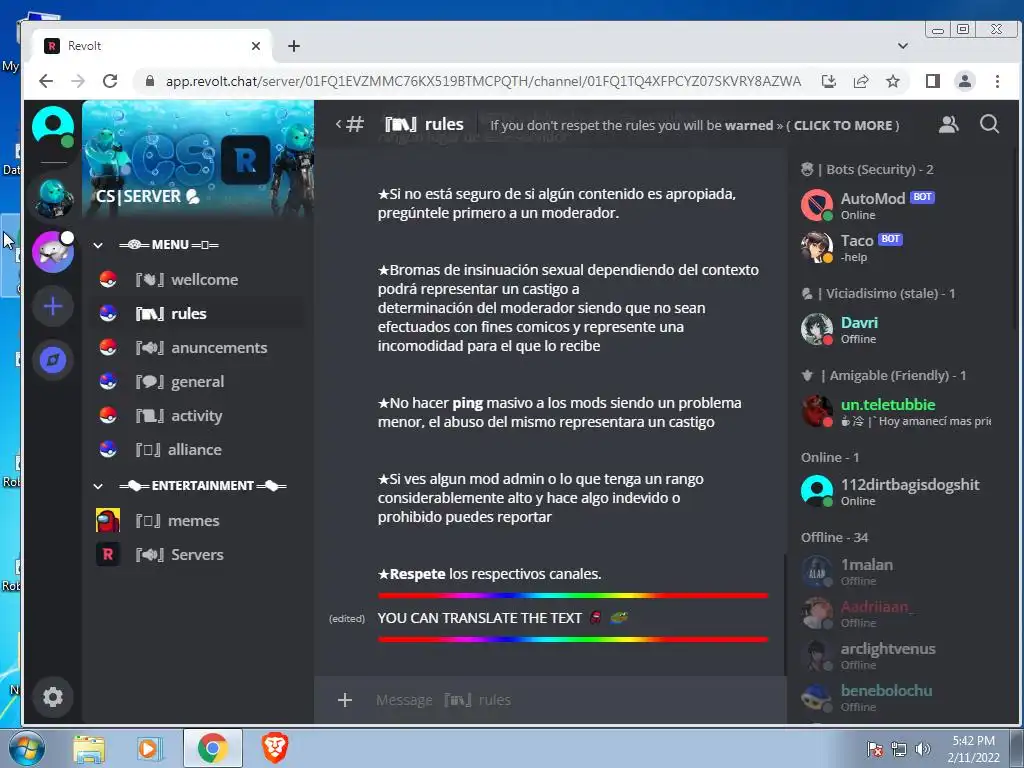The width and height of the screenshot is (1024, 768).
Task: Open AutoMod bot profile
Action: 896,205
